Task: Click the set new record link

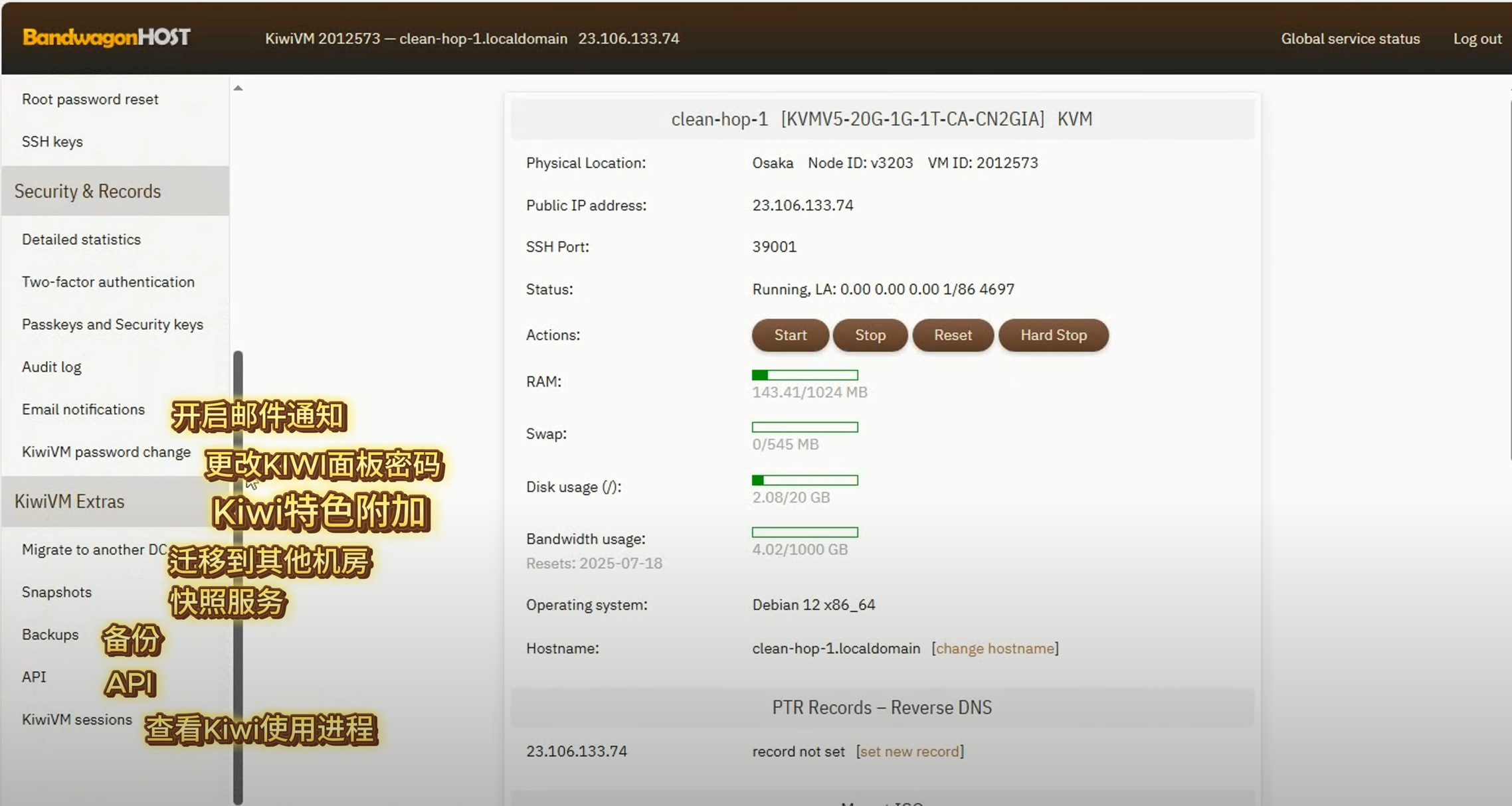Action: [909, 751]
